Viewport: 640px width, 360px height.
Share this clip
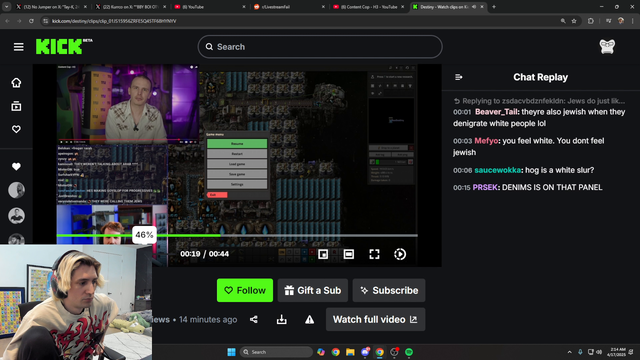tap(254, 319)
